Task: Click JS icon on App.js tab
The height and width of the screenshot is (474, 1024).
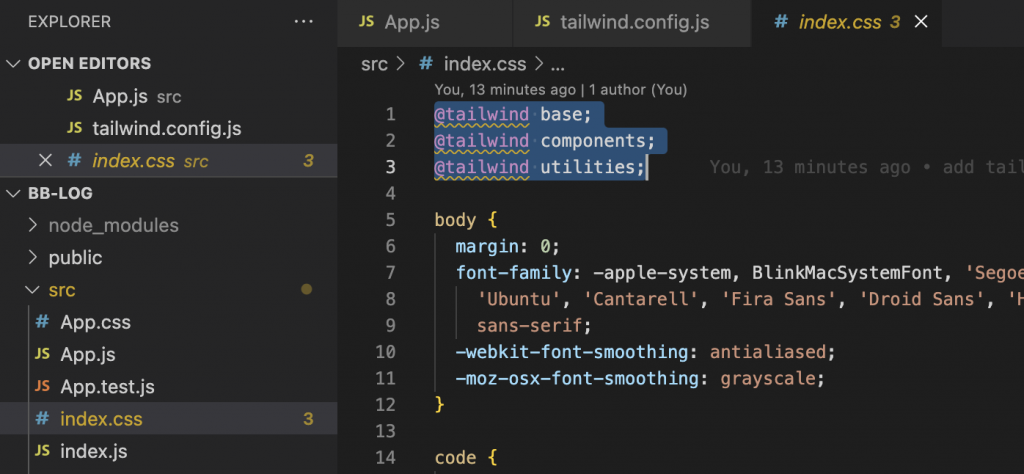Action: point(366,21)
